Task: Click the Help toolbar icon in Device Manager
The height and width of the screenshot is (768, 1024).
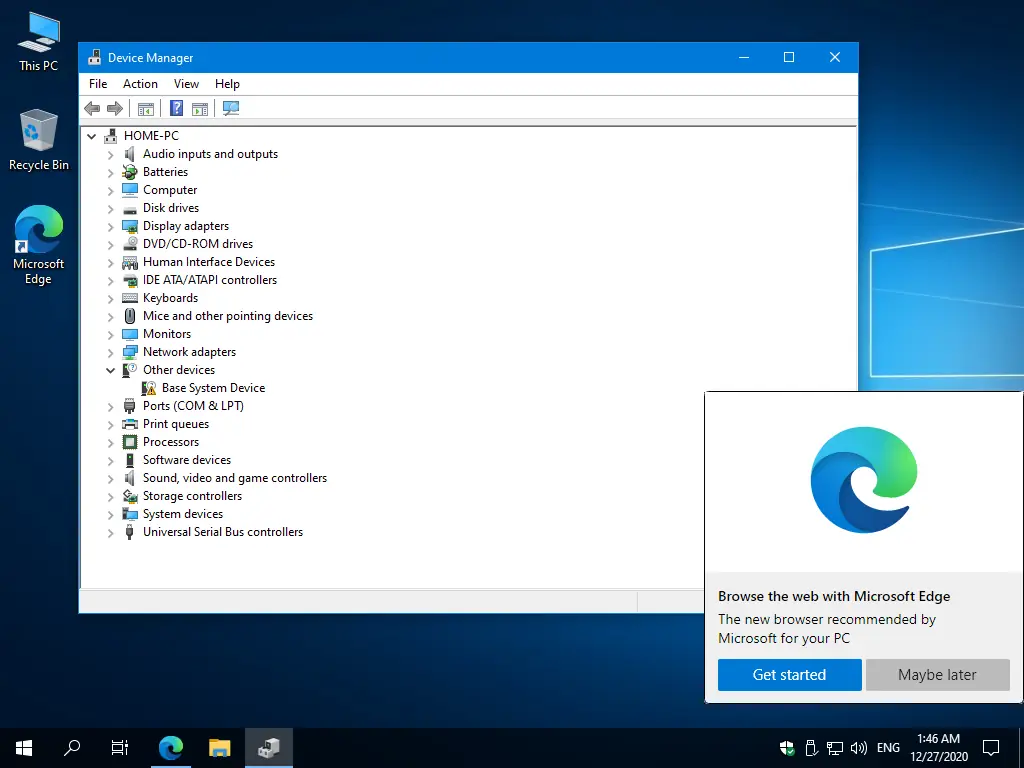Action: [176, 108]
